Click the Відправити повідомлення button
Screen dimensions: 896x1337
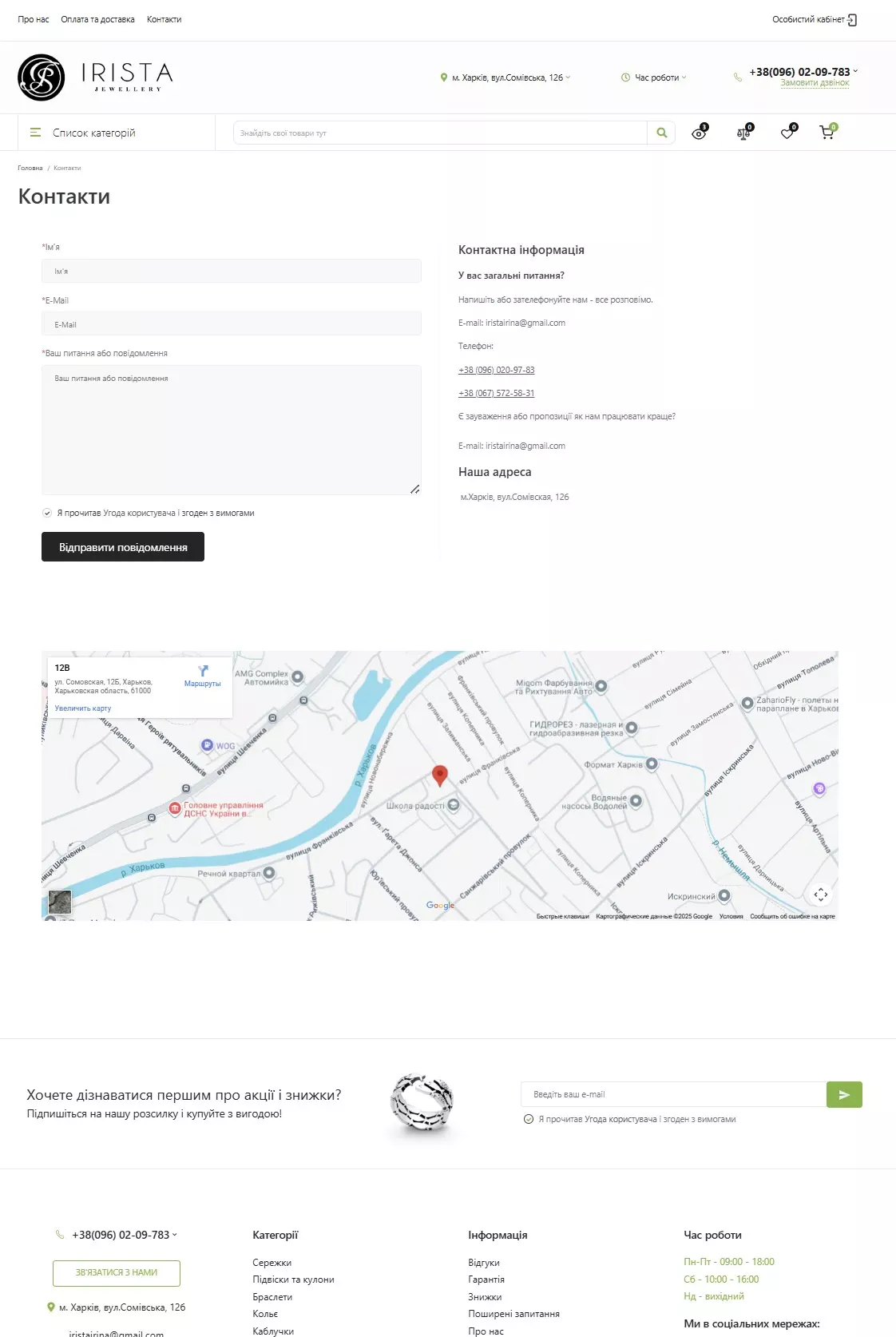pos(123,547)
